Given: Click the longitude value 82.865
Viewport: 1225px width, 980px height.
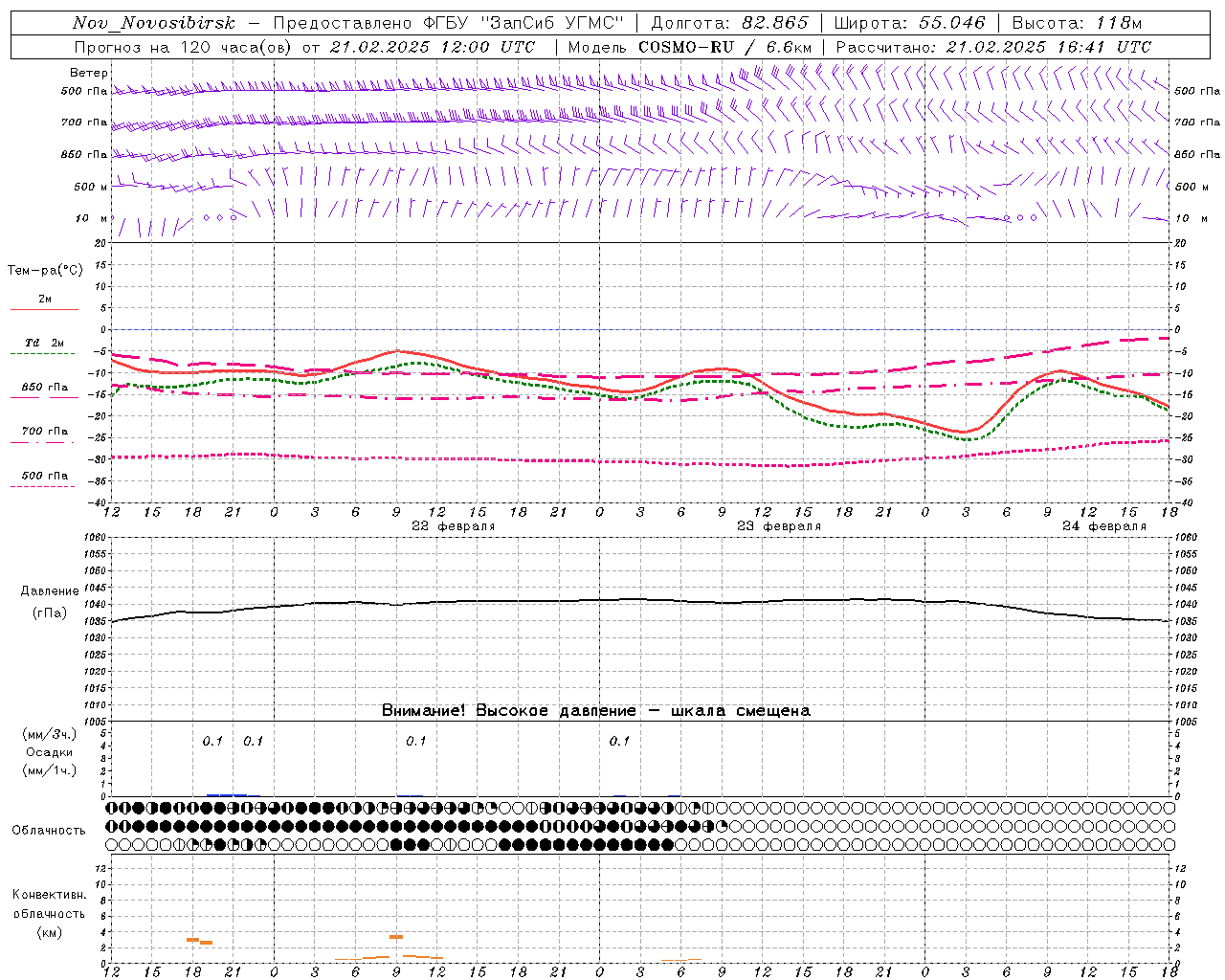Looking at the screenshot, I should pyautogui.click(x=775, y=23).
